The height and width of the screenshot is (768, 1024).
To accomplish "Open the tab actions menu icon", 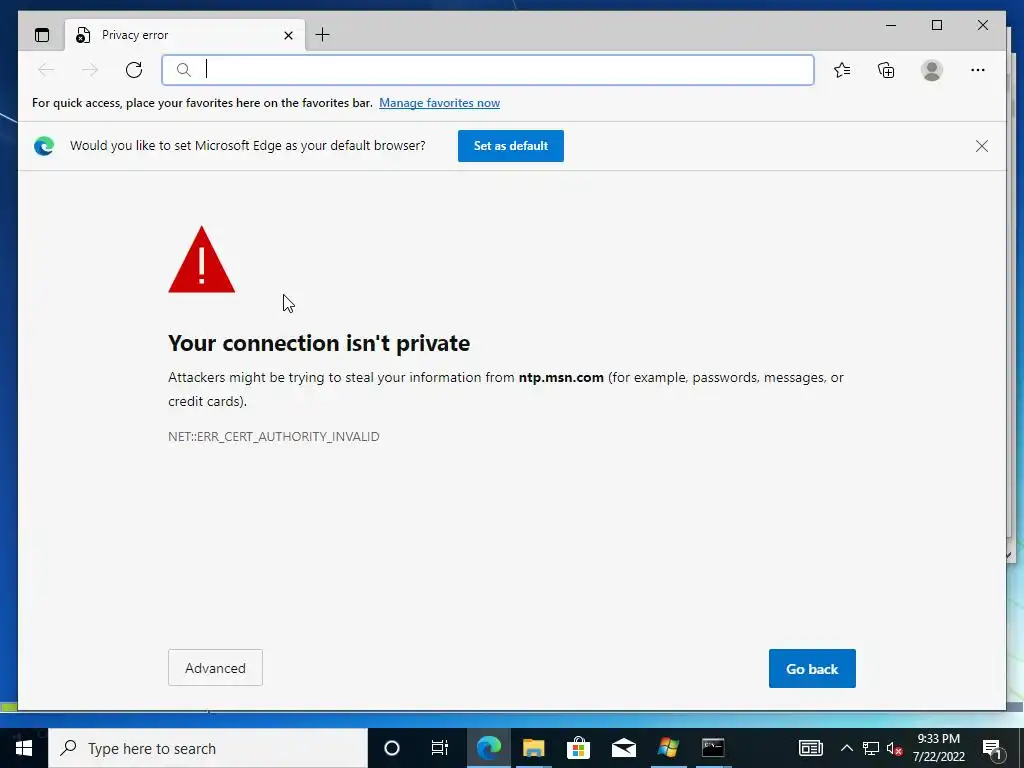I will pyautogui.click(x=42, y=35).
